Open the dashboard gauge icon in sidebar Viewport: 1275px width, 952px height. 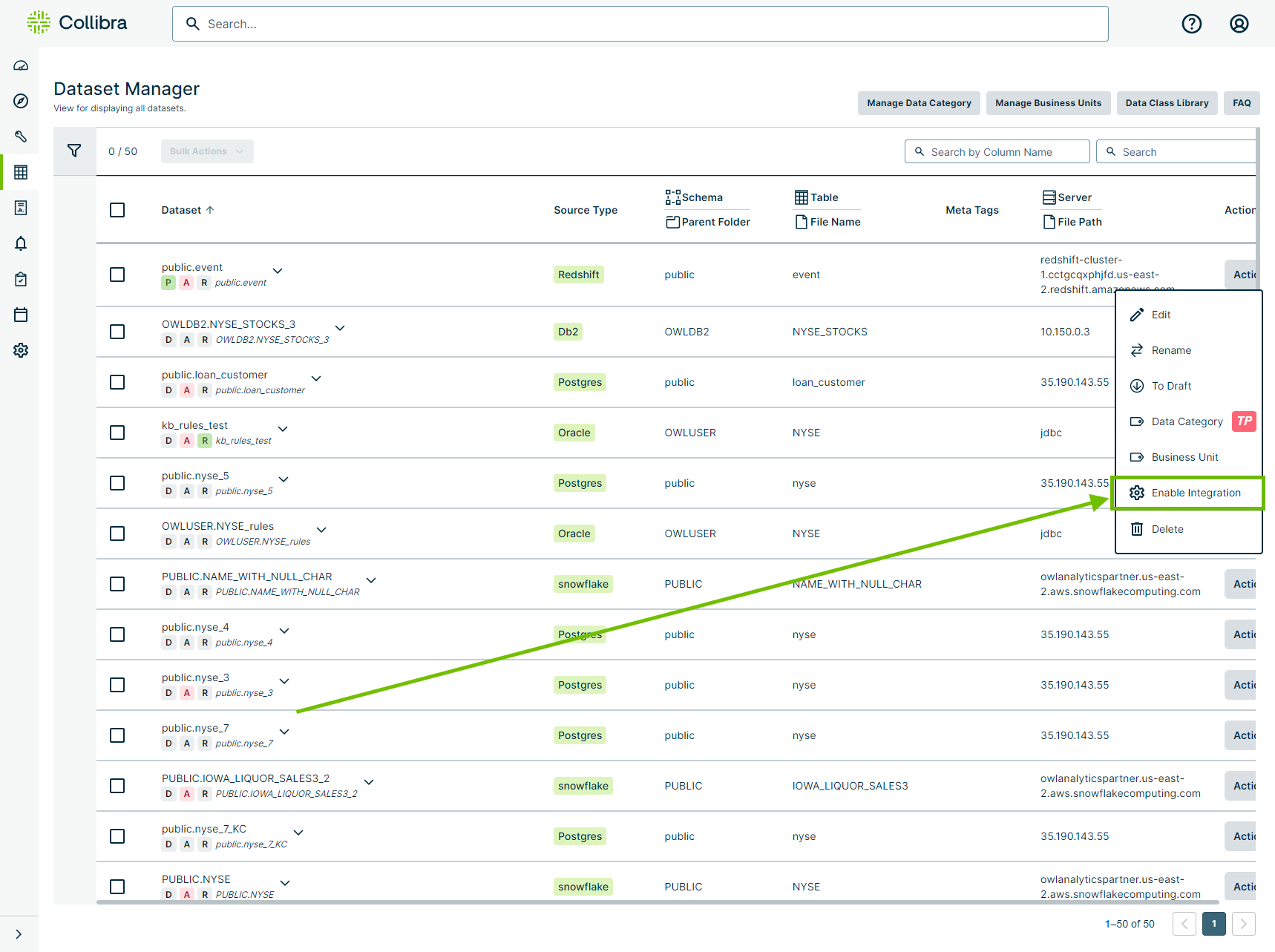[20, 65]
